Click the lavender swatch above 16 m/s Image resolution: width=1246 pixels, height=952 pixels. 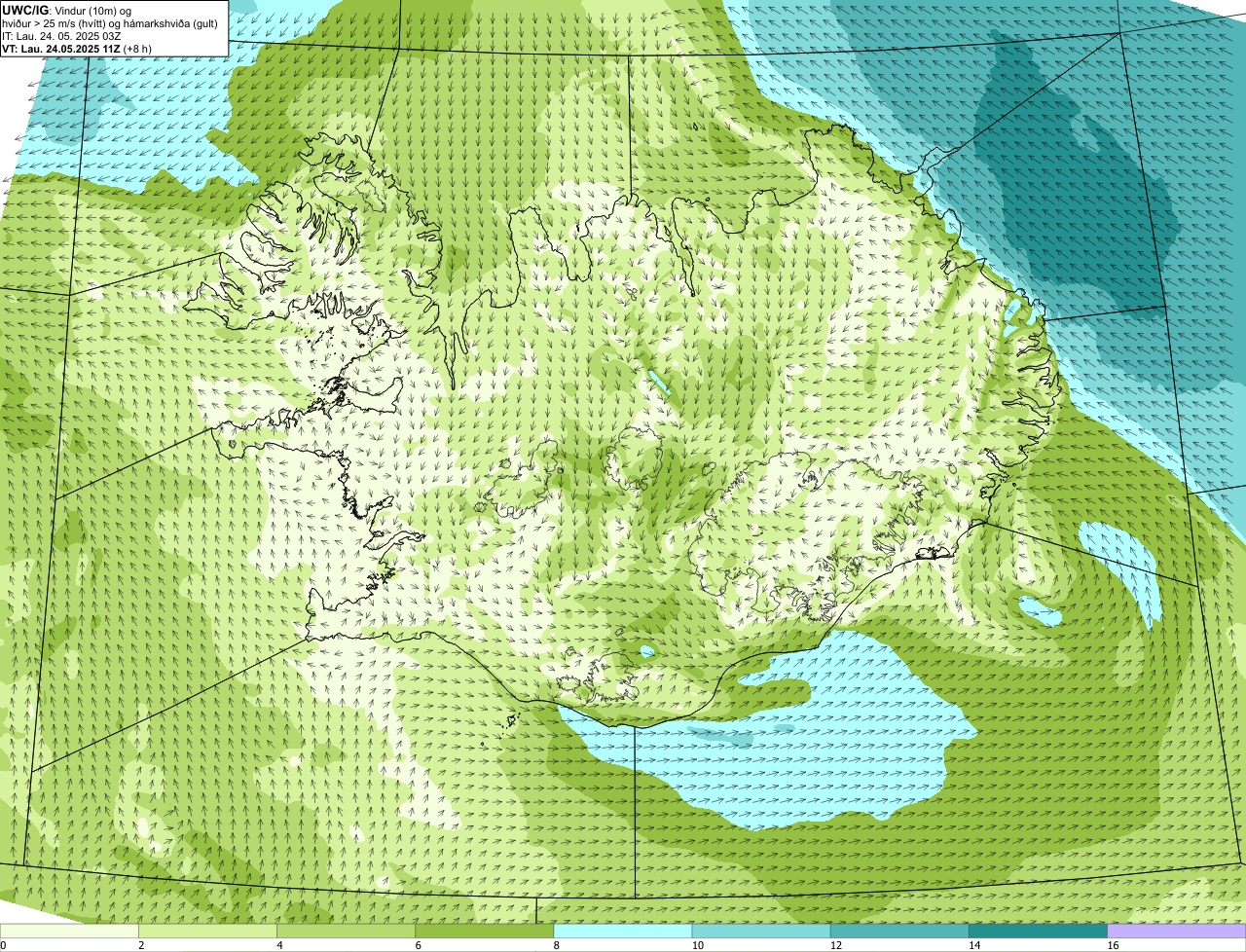point(1176,931)
